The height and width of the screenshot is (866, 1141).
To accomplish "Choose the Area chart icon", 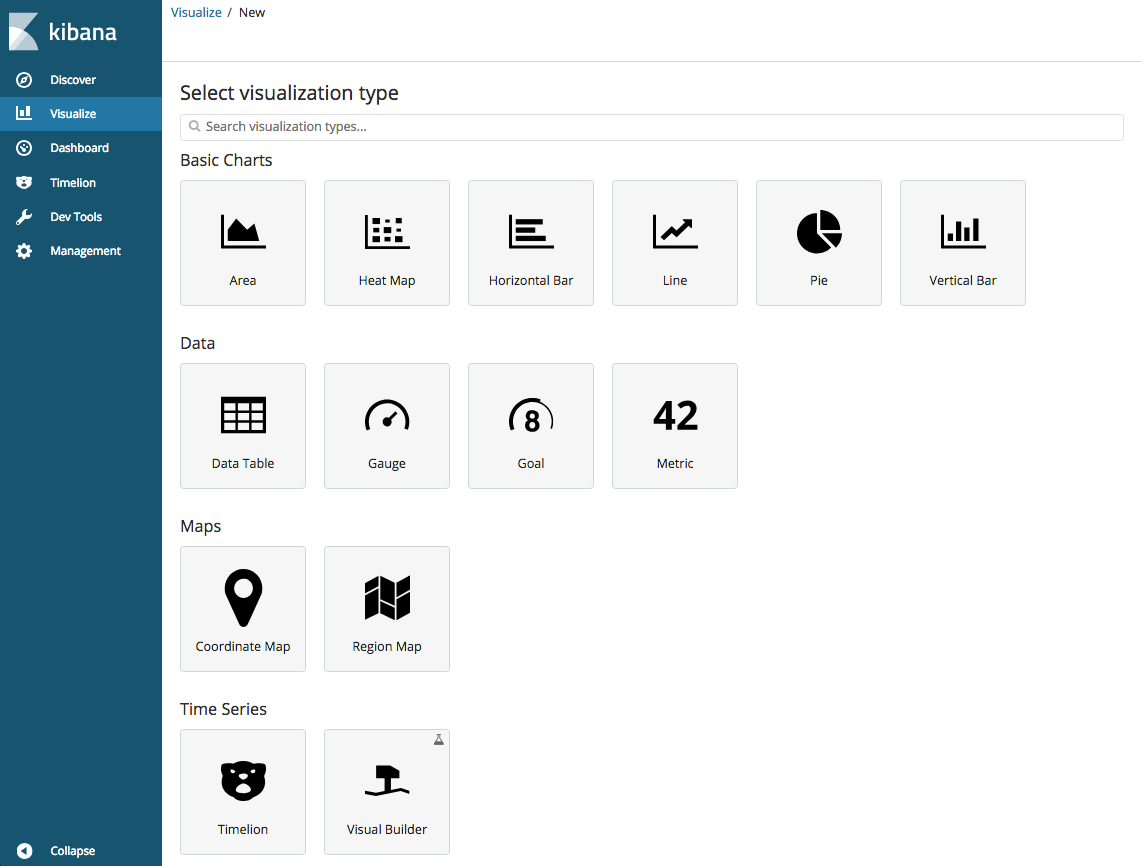I will (x=243, y=231).
